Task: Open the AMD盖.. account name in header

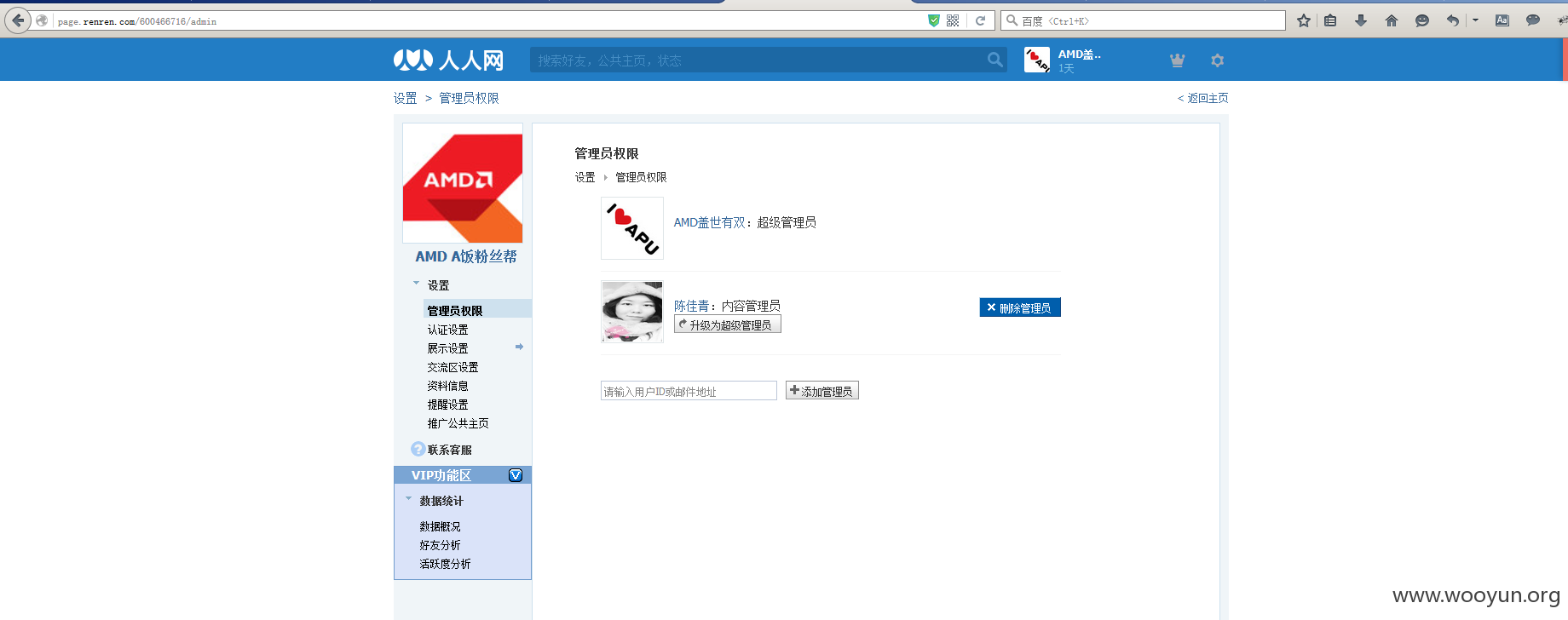Action: point(1080,55)
